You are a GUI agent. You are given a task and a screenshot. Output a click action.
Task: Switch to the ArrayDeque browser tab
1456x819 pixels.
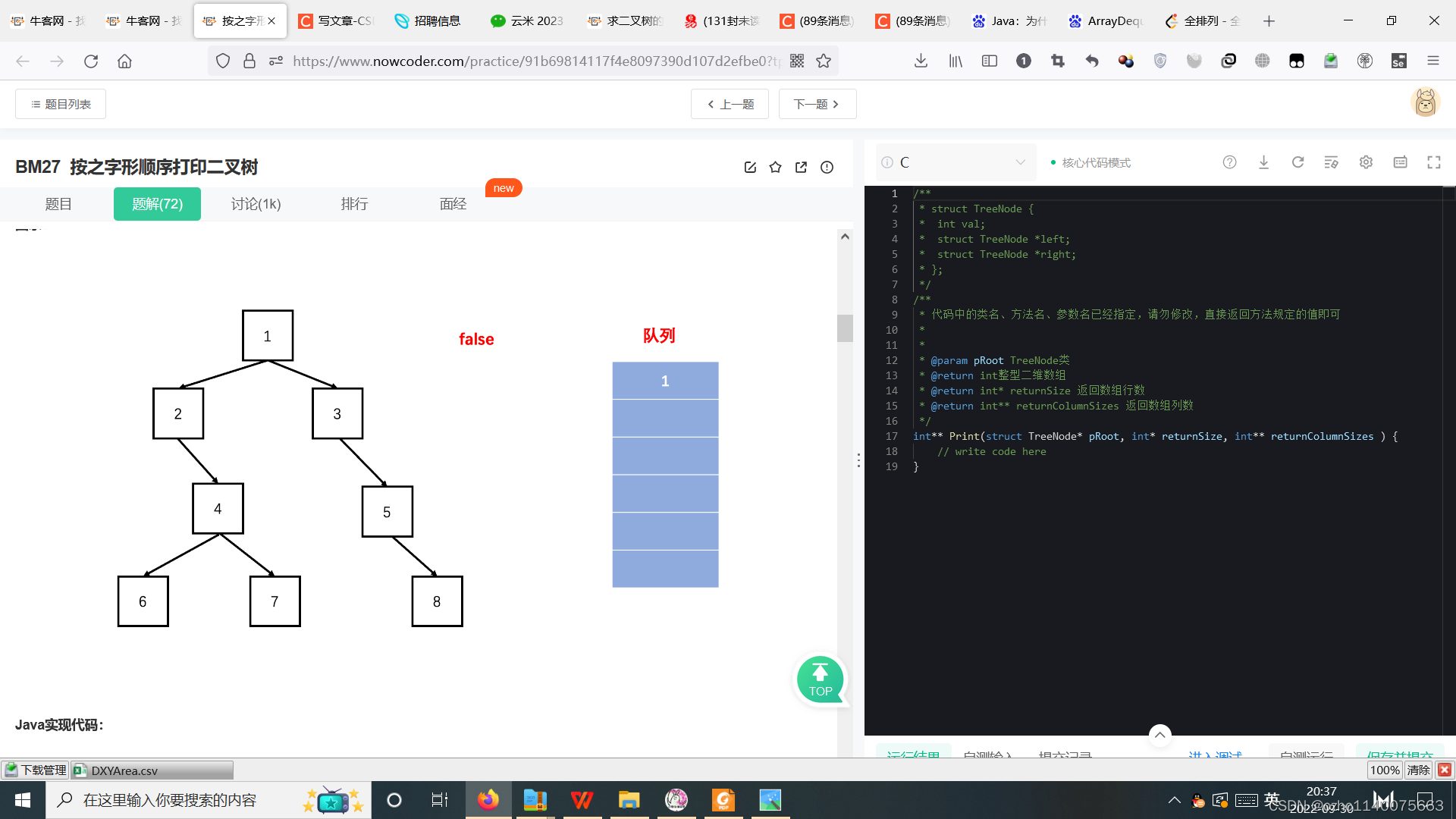[x=1106, y=21]
